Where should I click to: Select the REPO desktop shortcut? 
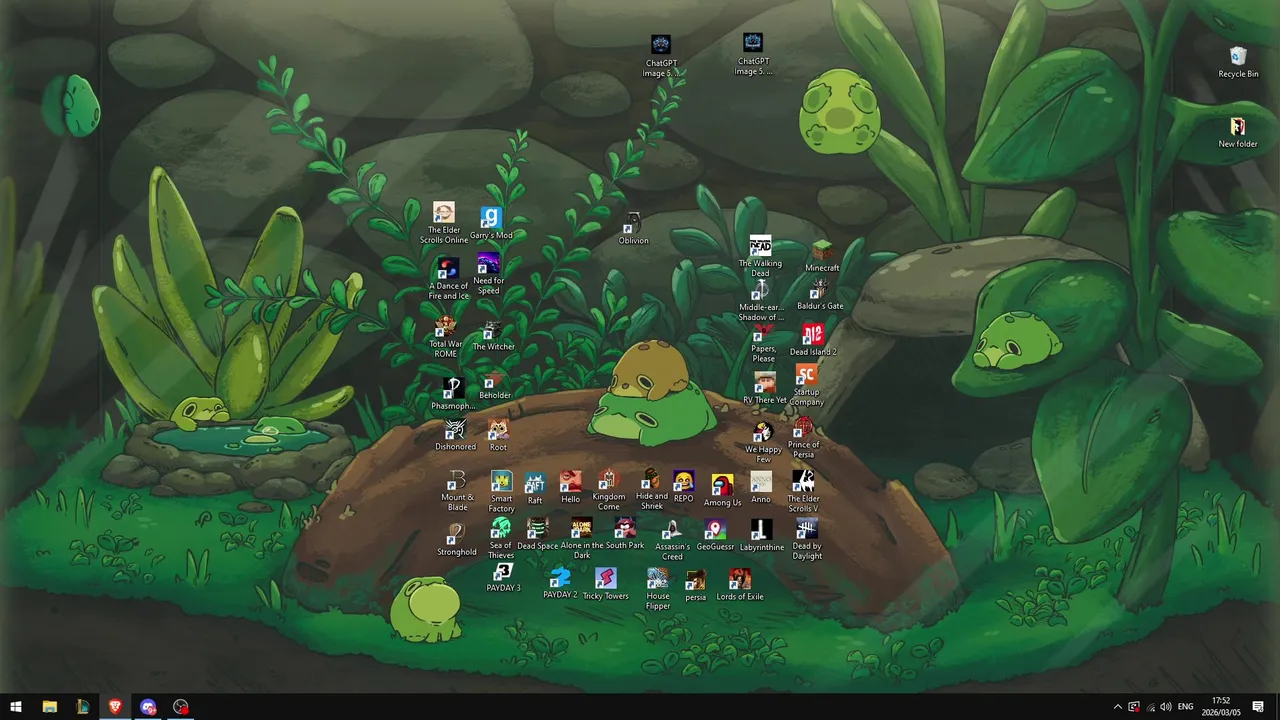click(683, 486)
